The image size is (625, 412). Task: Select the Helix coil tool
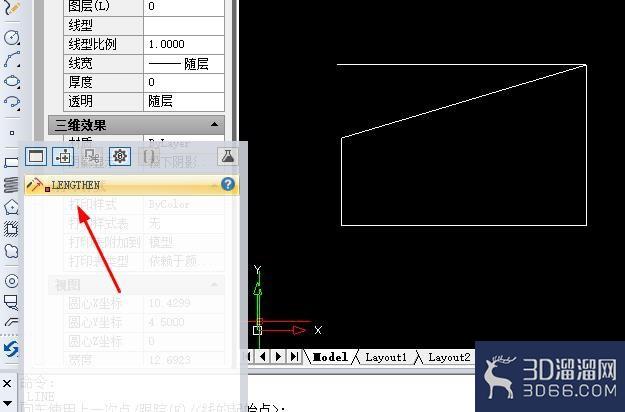[x=11, y=184]
